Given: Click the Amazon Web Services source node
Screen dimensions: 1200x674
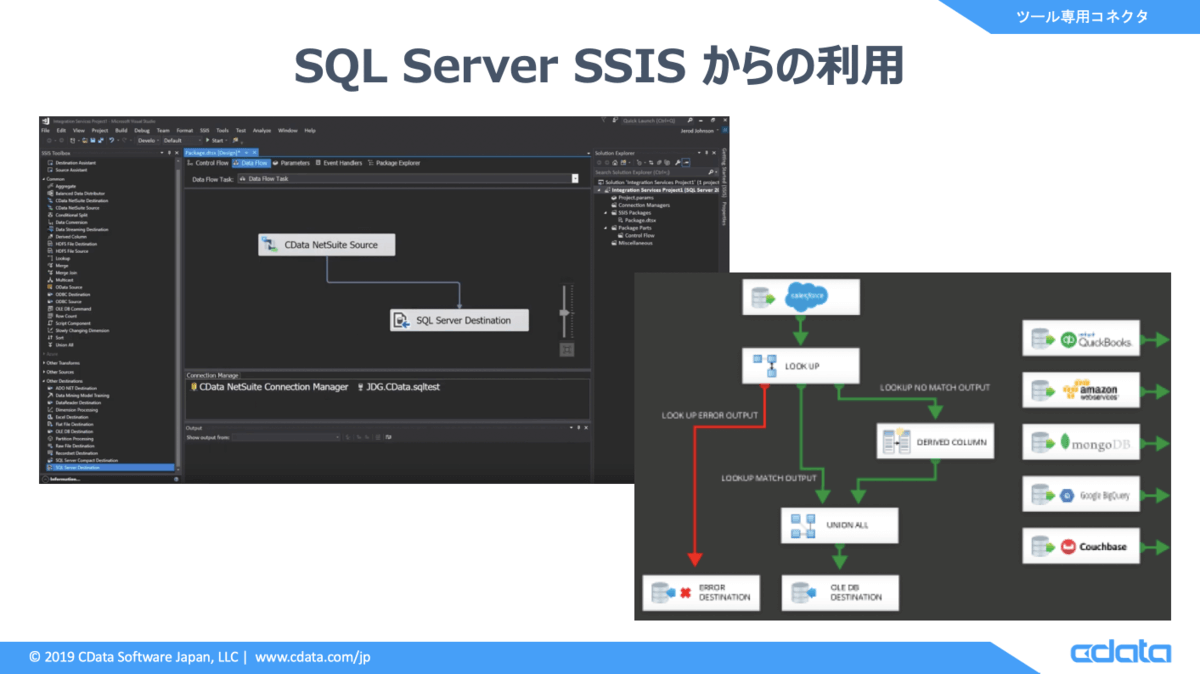Looking at the screenshot, I should [1081, 388].
